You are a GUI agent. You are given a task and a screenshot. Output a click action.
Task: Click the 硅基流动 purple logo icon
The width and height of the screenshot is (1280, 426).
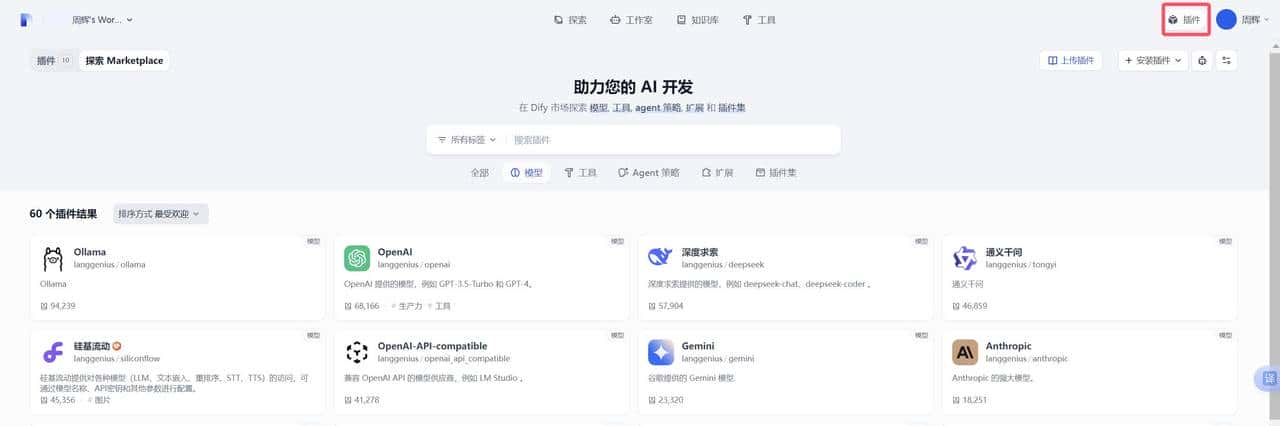click(x=53, y=352)
